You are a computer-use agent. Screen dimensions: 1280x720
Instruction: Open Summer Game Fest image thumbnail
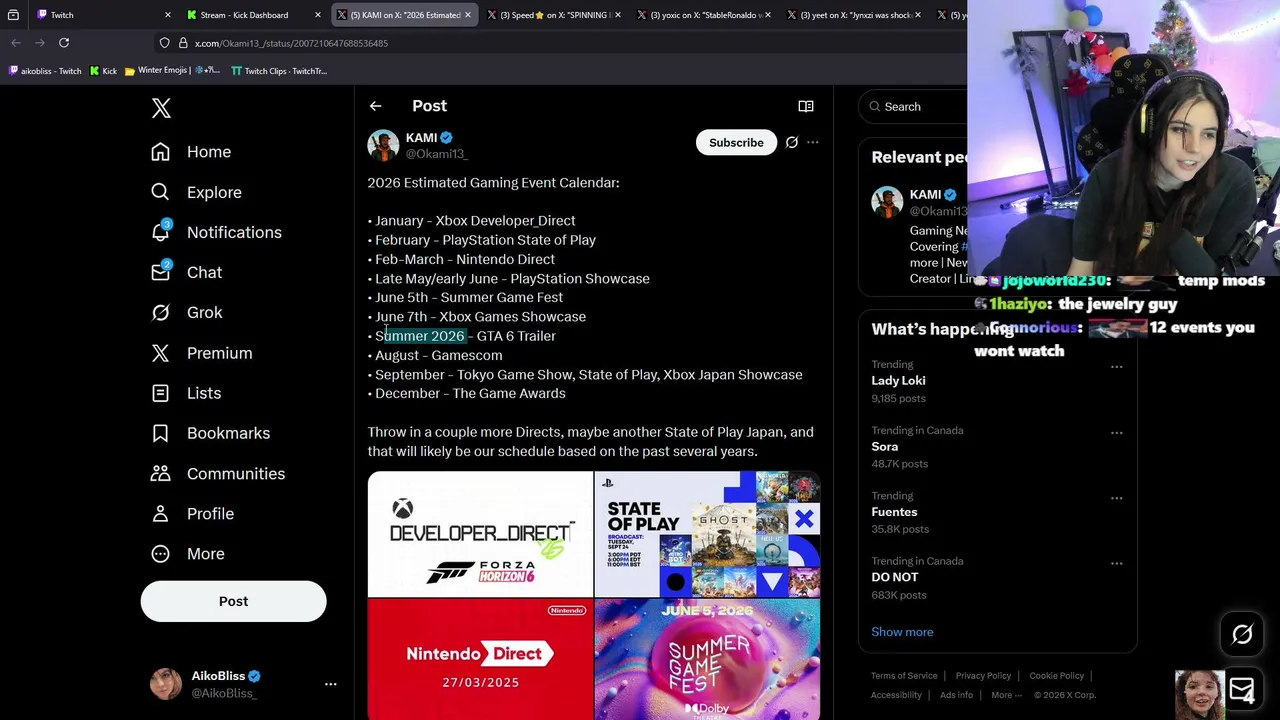(707, 660)
